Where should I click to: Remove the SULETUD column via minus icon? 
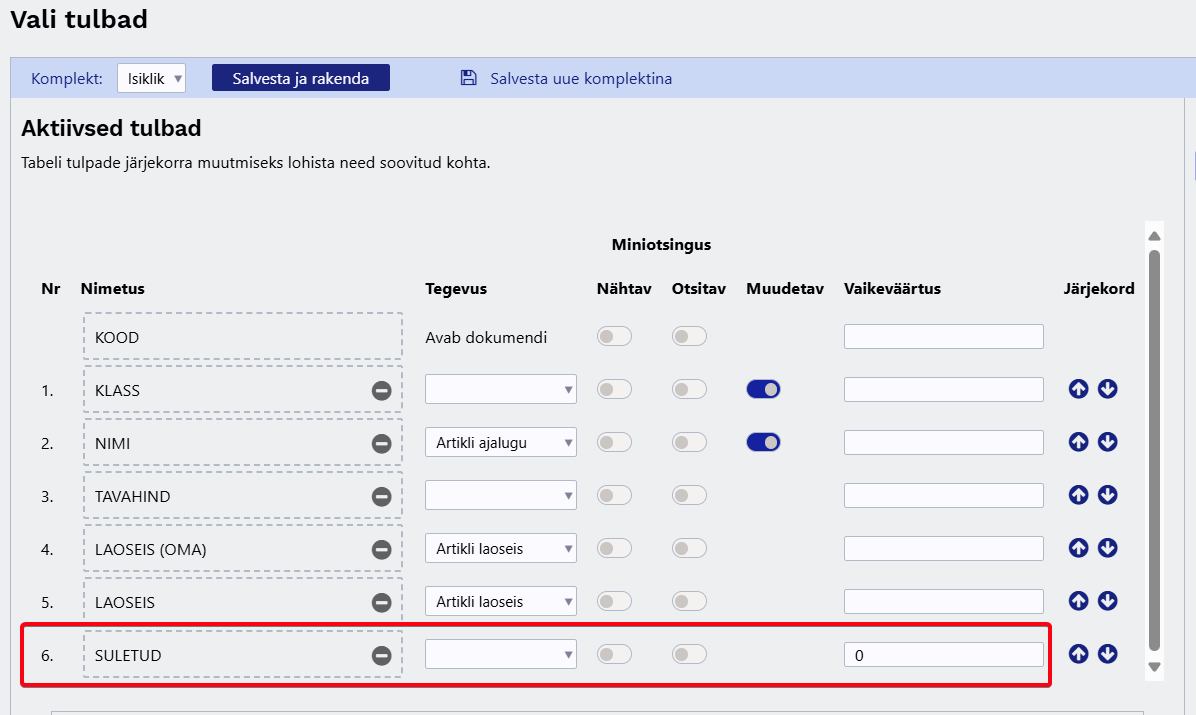coord(381,655)
